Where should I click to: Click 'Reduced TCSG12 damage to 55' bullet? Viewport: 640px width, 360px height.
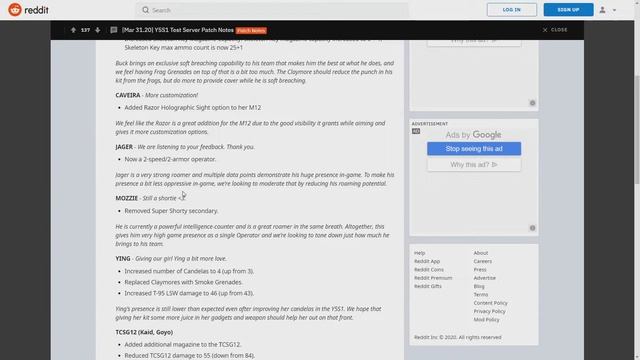[190, 356]
